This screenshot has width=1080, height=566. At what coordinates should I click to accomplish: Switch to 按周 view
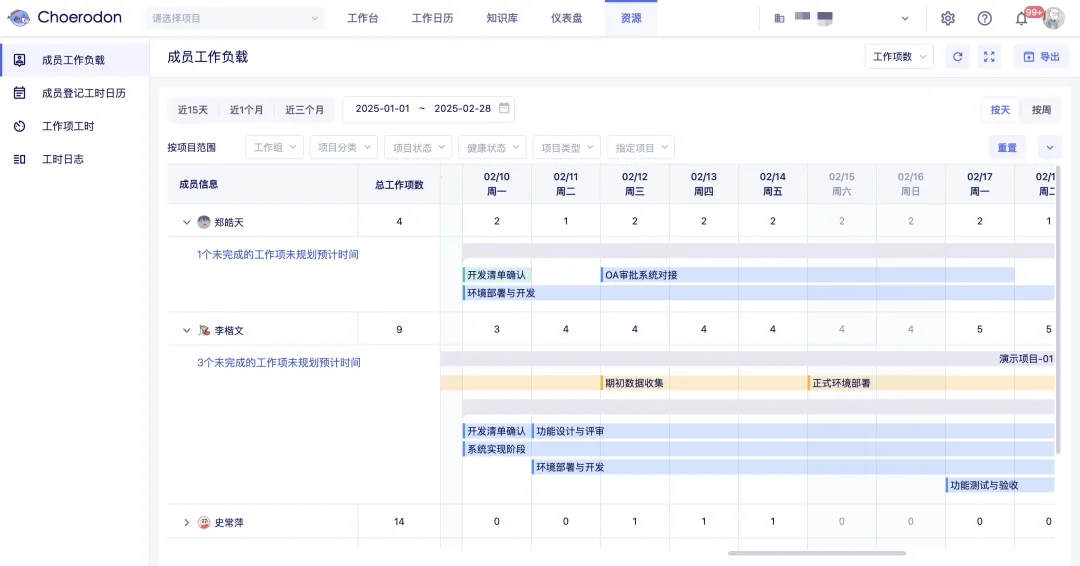point(1041,109)
